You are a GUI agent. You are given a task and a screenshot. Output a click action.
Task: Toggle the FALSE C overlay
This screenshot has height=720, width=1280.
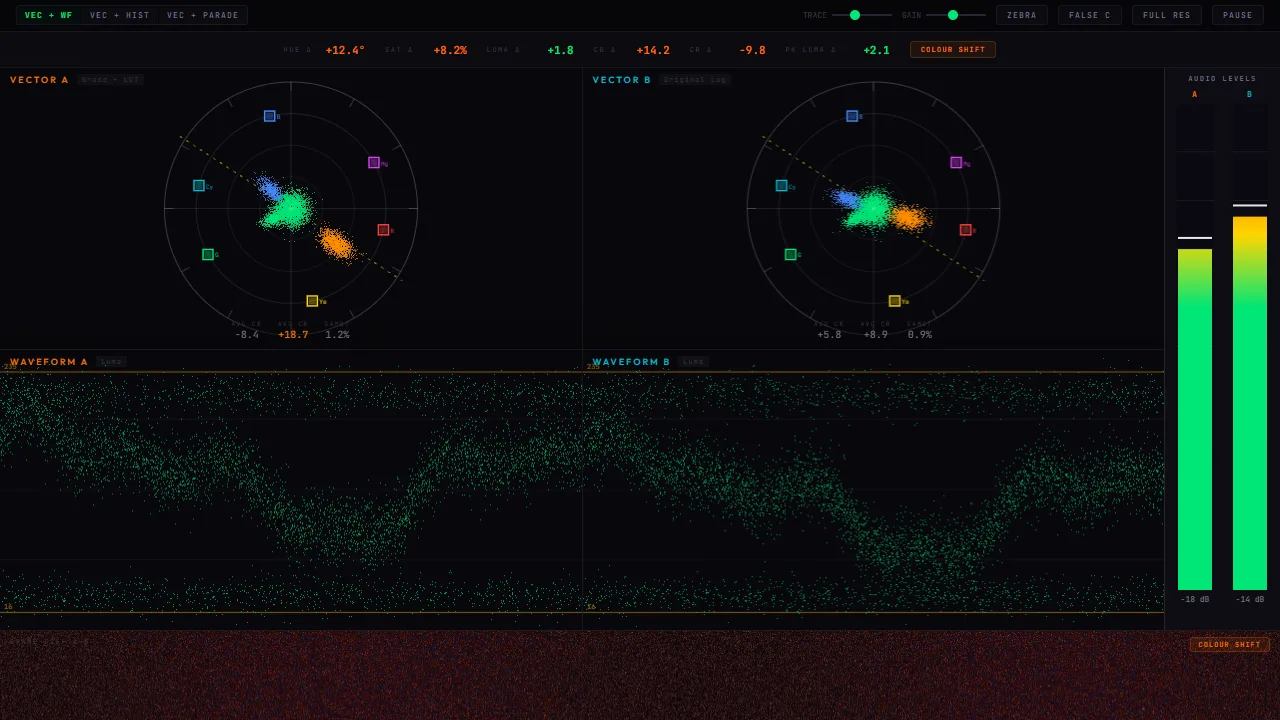pyautogui.click(x=1090, y=15)
